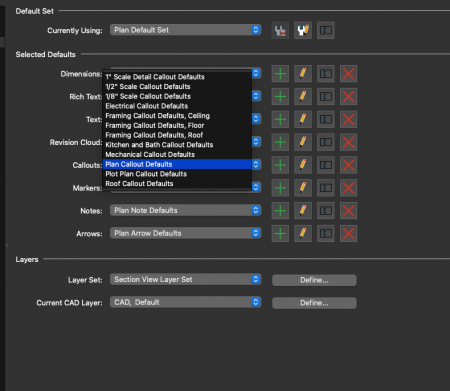Screen dimensions: 450x391
Task: Click the Revision Cloud dropdown arrow
Action: click(x=256, y=142)
